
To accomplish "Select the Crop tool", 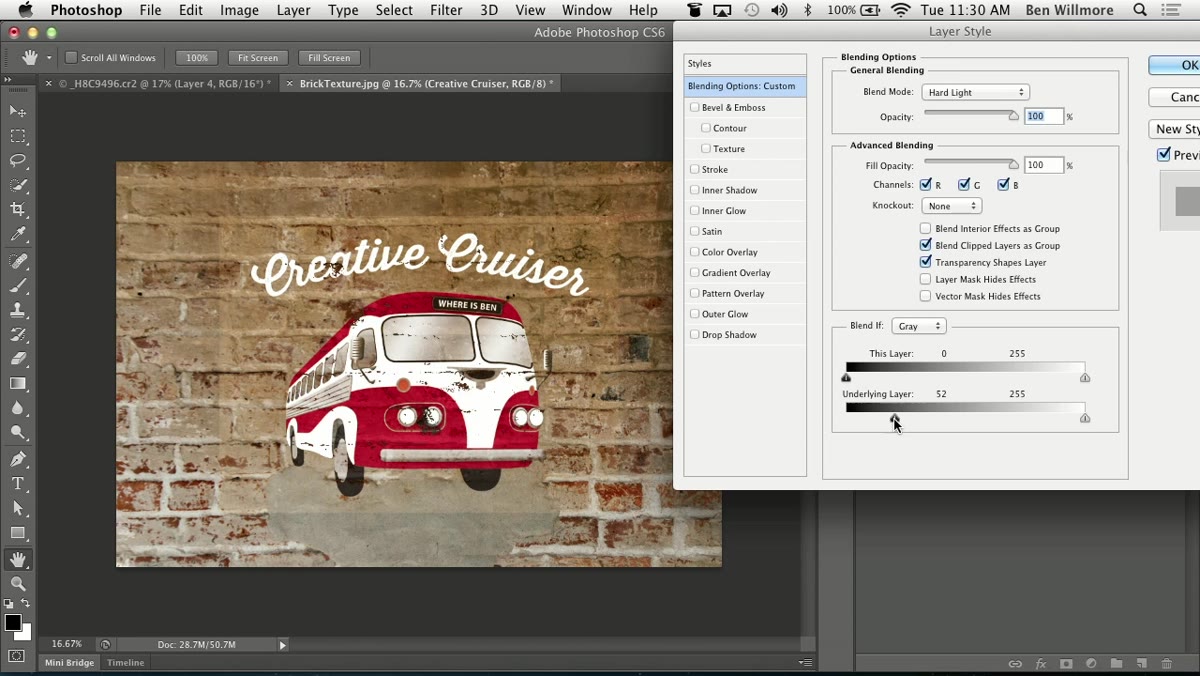I will pyautogui.click(x=18, y=210).
